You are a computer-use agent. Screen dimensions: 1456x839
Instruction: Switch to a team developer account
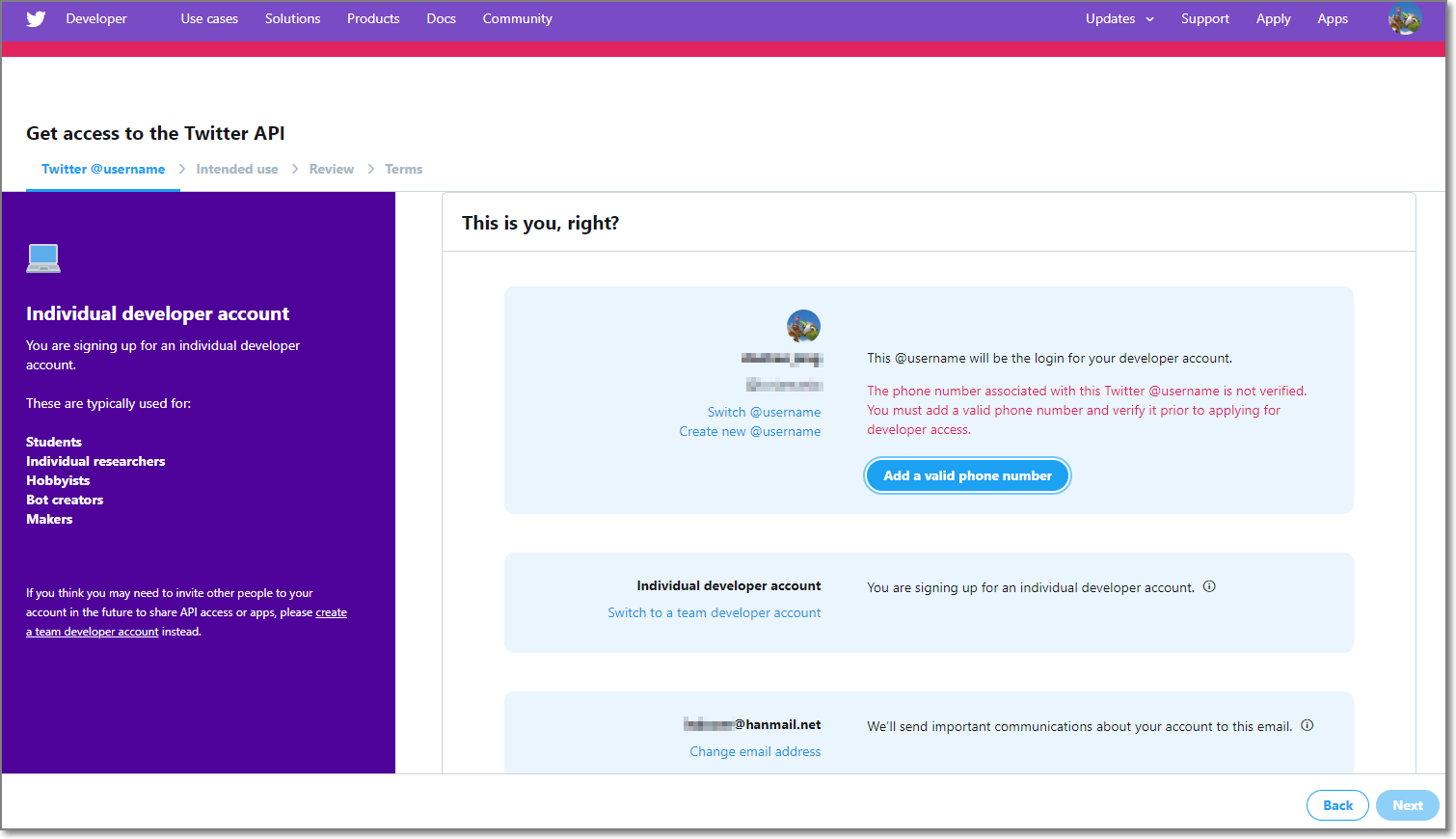[x=715, y=612]
